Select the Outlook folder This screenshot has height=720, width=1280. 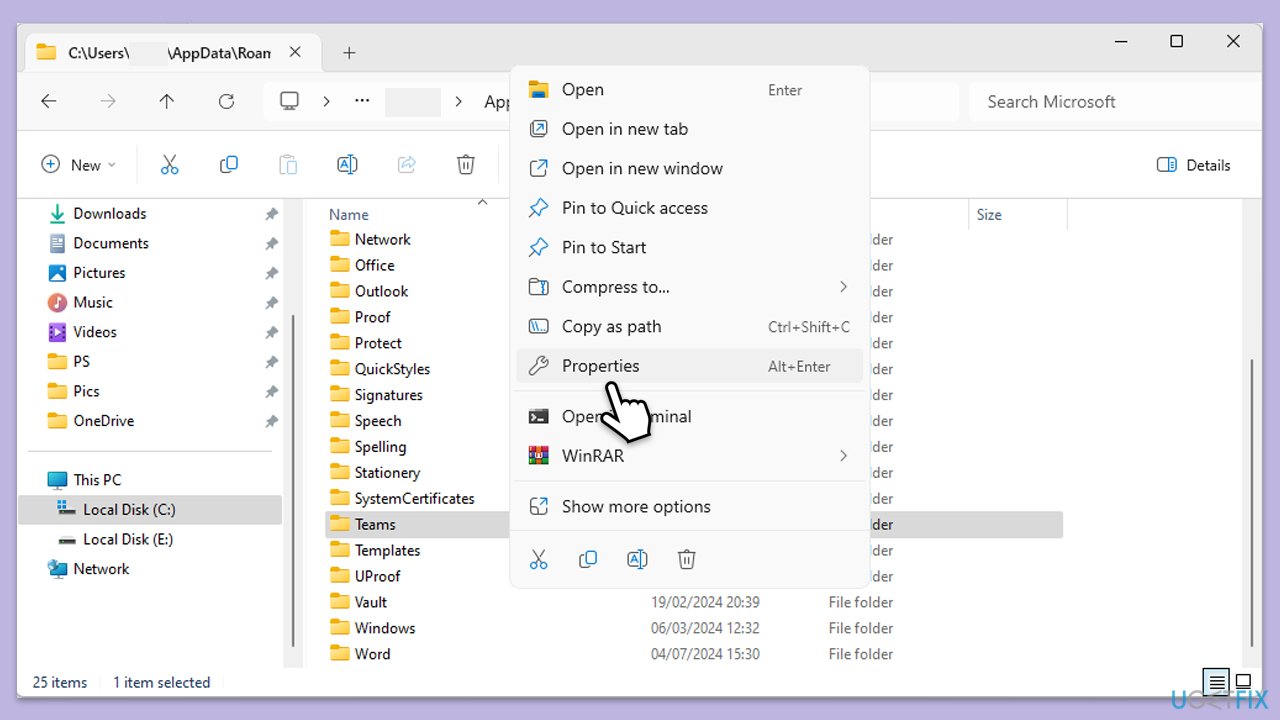(x=382, y=291)
